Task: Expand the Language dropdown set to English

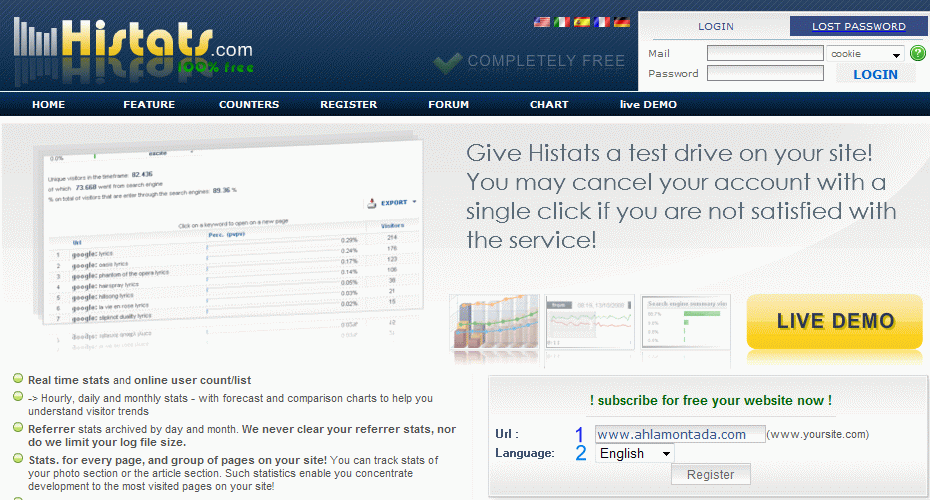Action: point(635,454)
